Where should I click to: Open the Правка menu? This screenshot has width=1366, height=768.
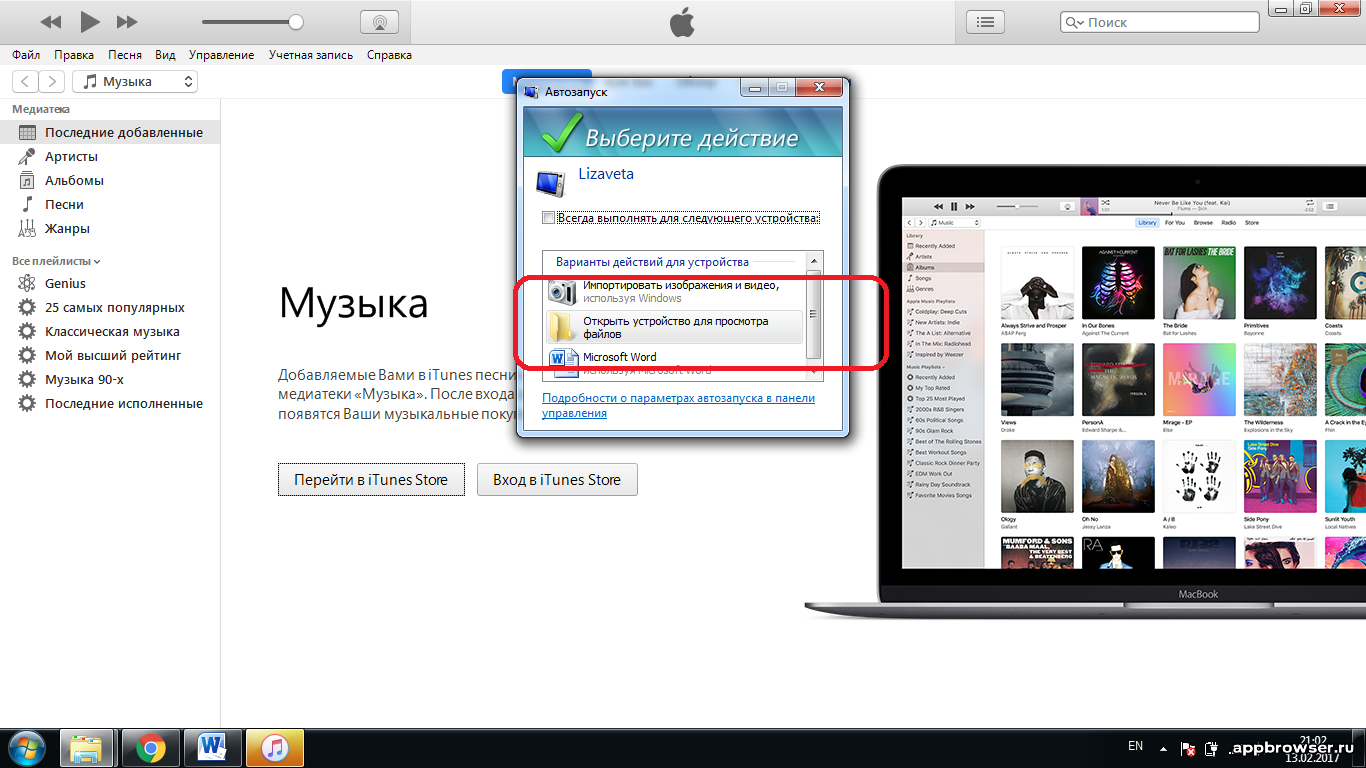pyautogui.click(x=74, y=55)
